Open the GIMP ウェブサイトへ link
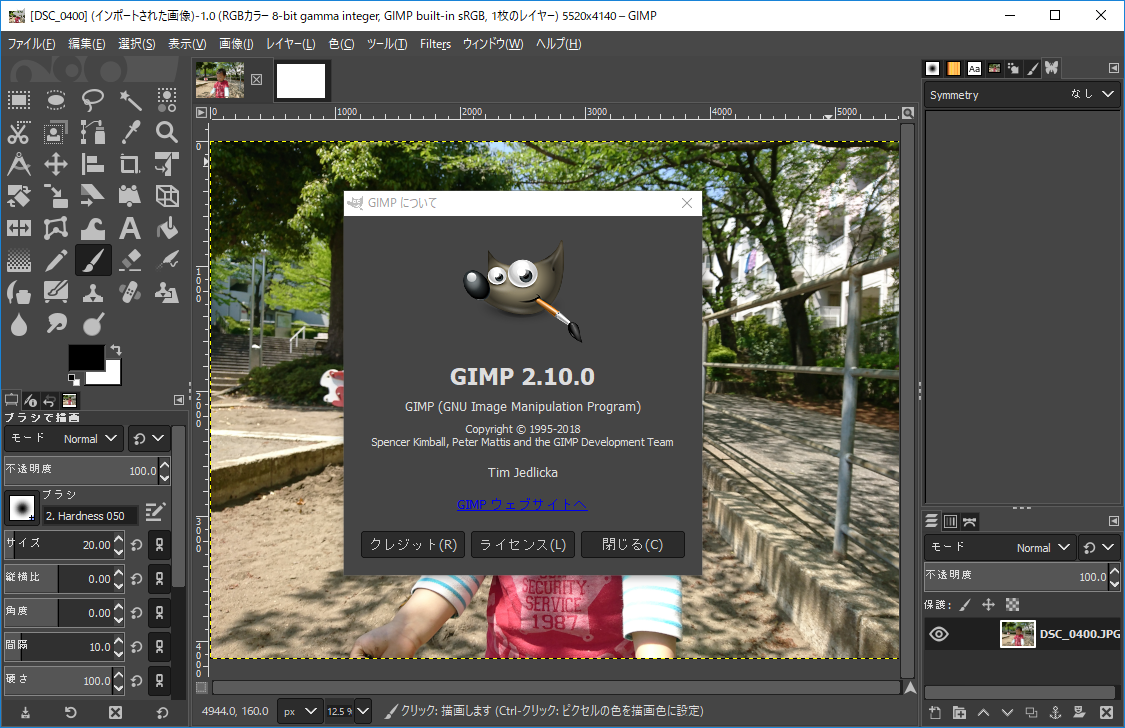The image size is (1125, 728). tap(522, 504)
